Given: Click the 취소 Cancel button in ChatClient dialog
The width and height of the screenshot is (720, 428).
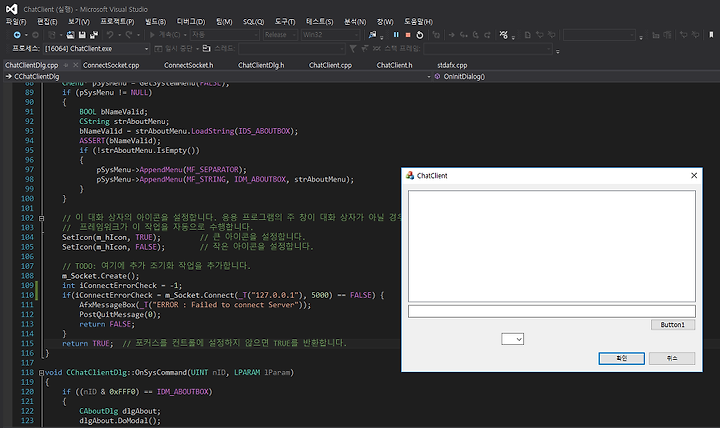Looking at the screenshot, I should click(672, 358).
